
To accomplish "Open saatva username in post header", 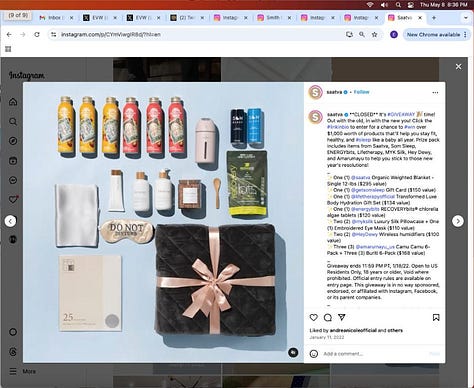I will coord(334,92).
